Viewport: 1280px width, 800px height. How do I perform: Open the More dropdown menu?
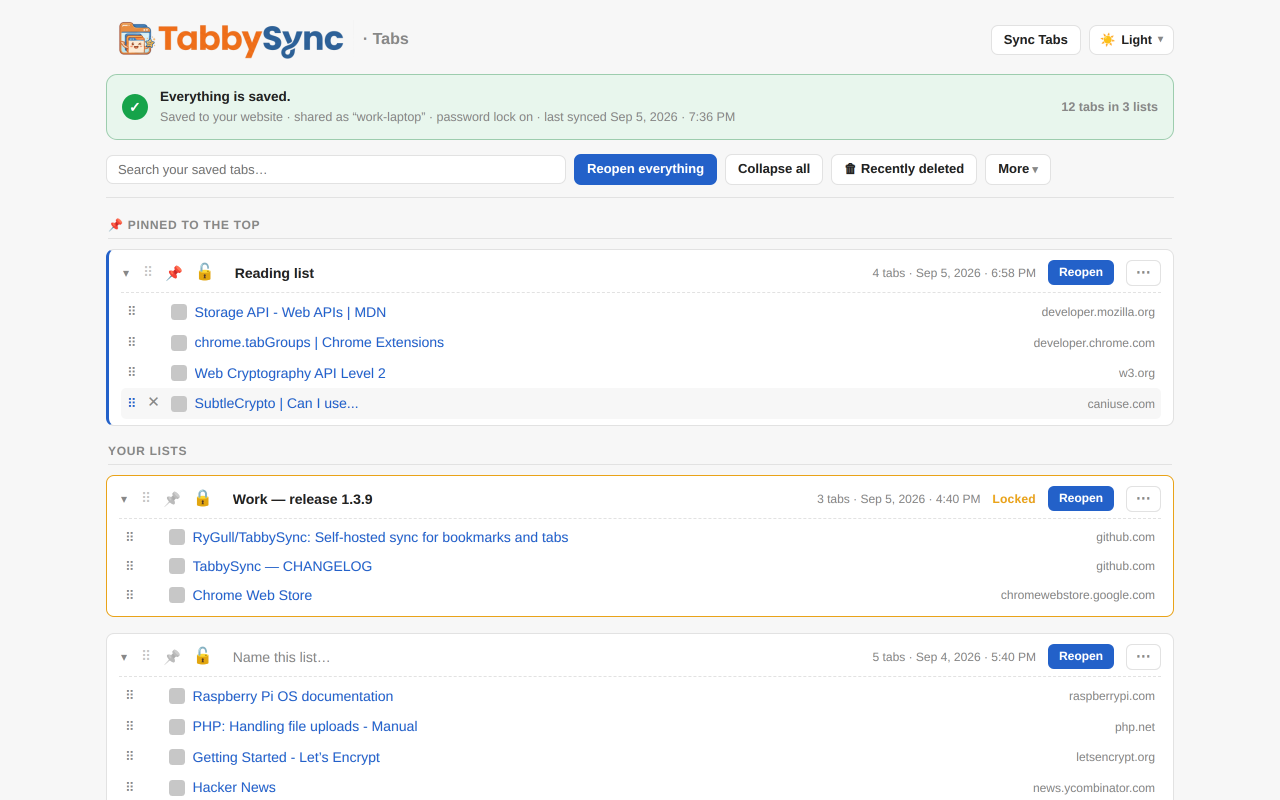click(1018, 169)
